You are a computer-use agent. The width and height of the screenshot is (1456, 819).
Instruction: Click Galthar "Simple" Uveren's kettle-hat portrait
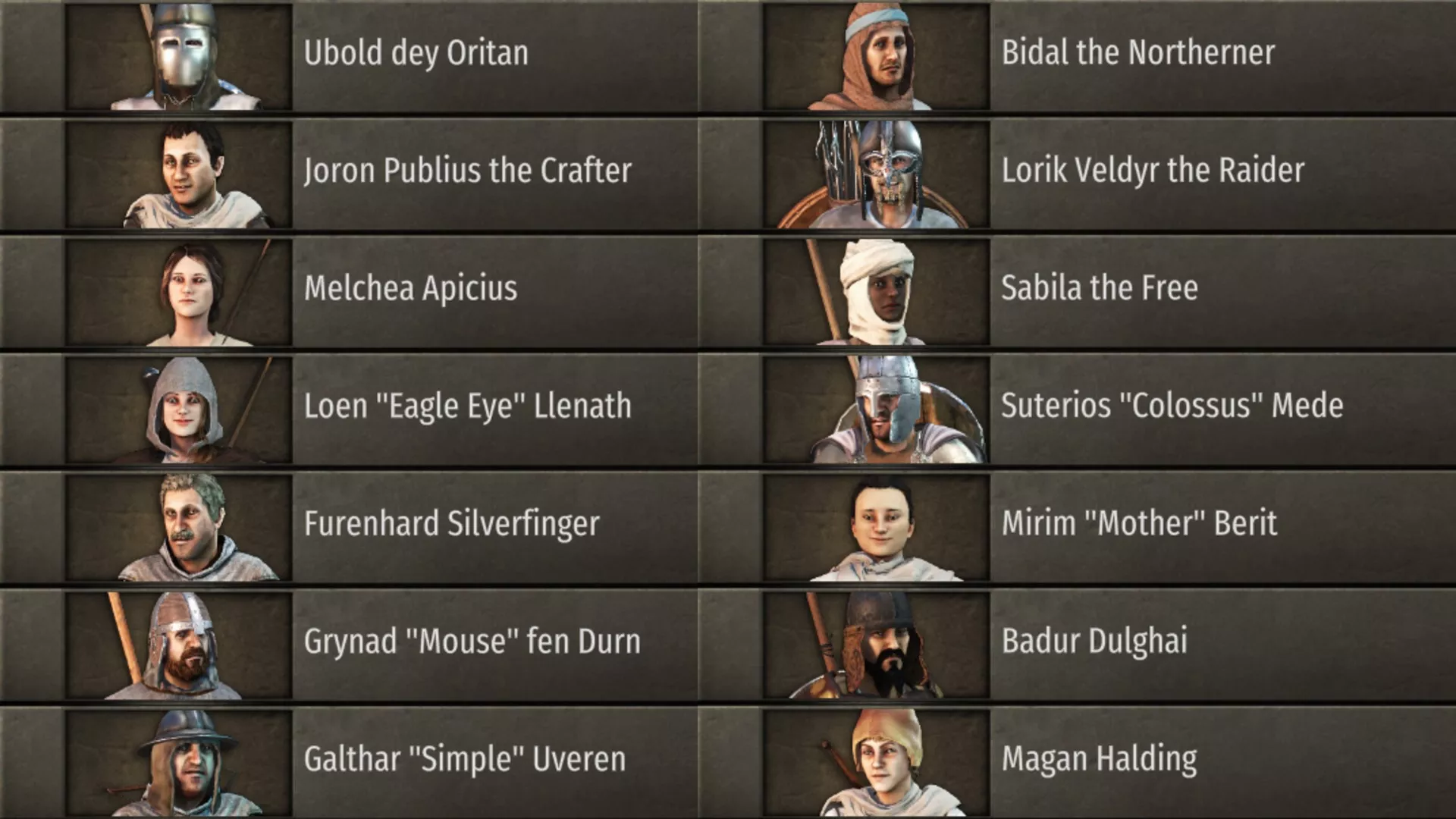point(179,763)
